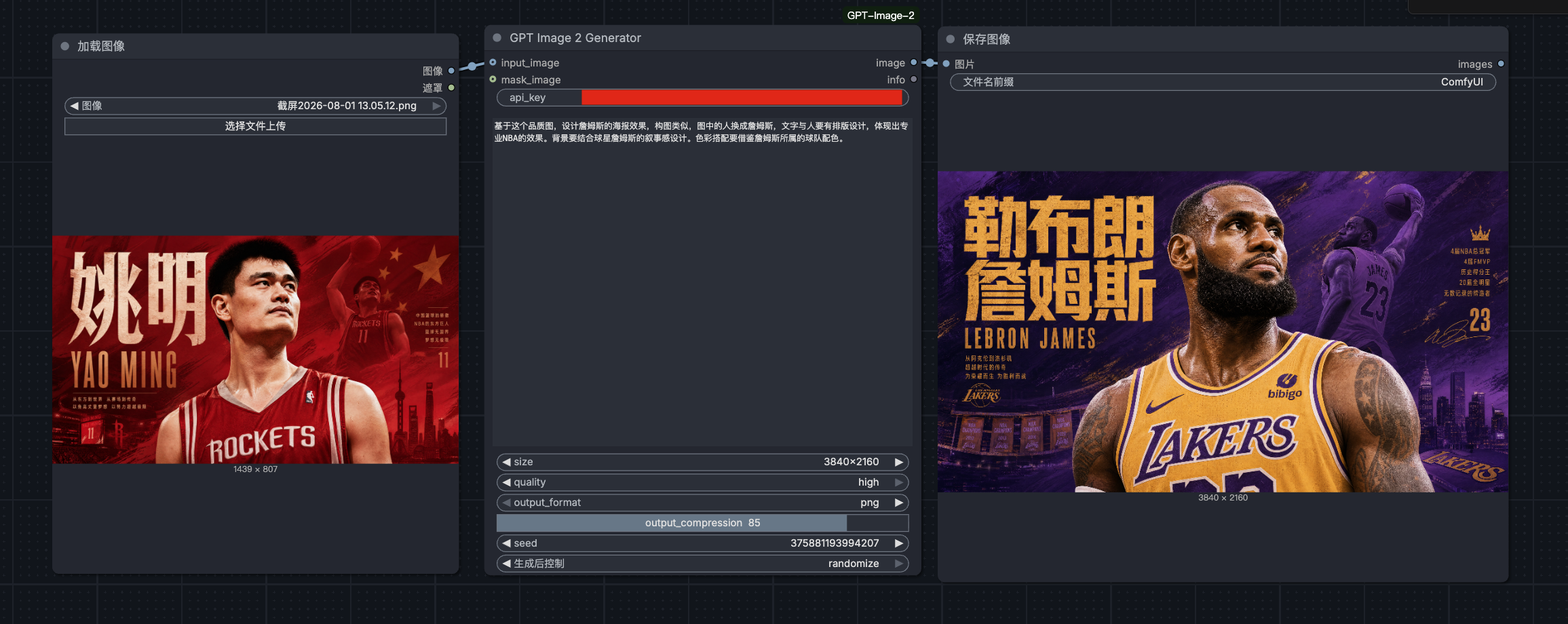Collapse the 保存图像 node using its header dot
The width and height of the screenshot is (1568, 624).
click(x=951, y=39)
